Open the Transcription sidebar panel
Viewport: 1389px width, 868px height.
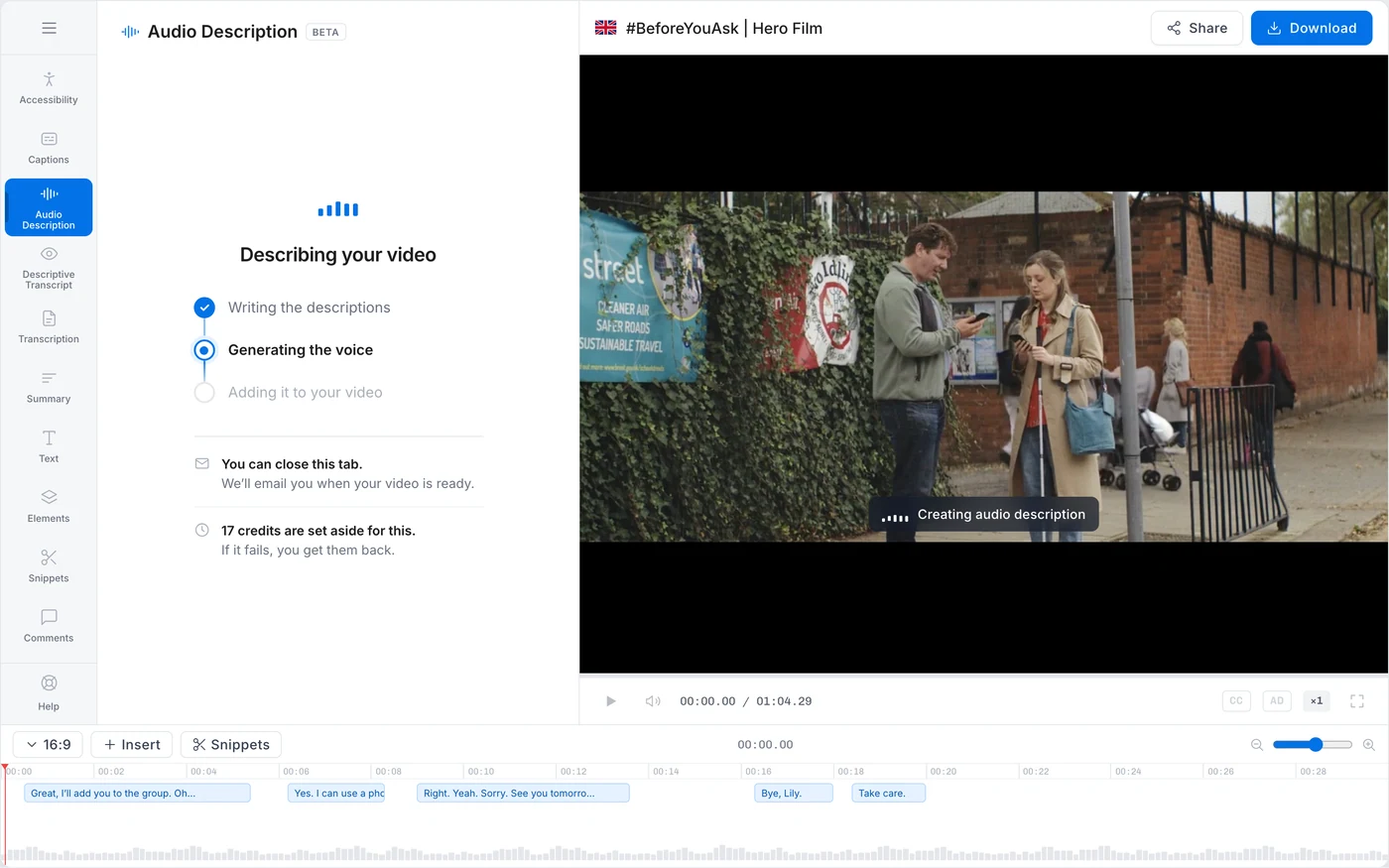[x=49, y=327]
